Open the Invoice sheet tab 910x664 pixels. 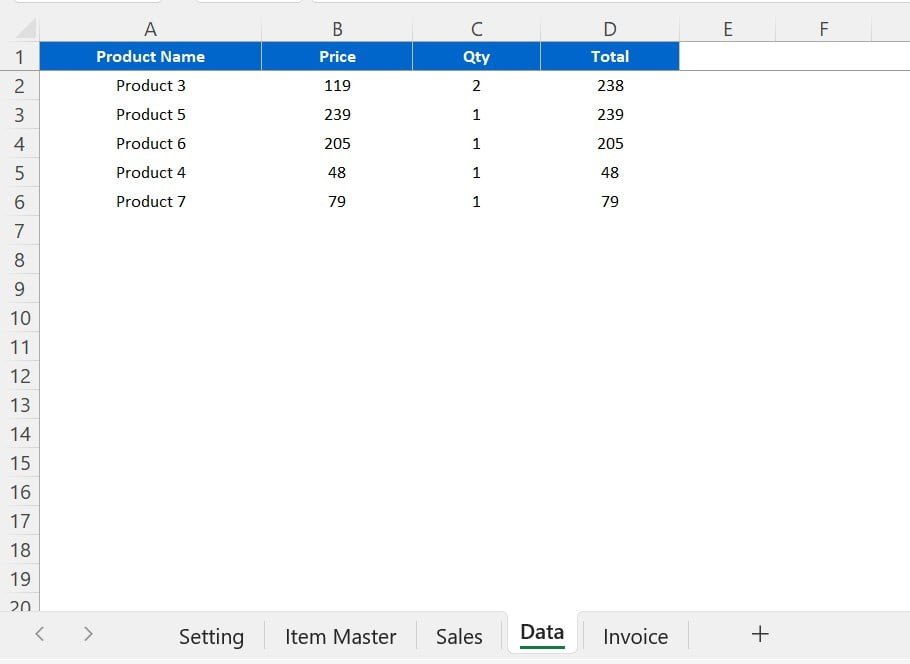[x=635, y=637]
